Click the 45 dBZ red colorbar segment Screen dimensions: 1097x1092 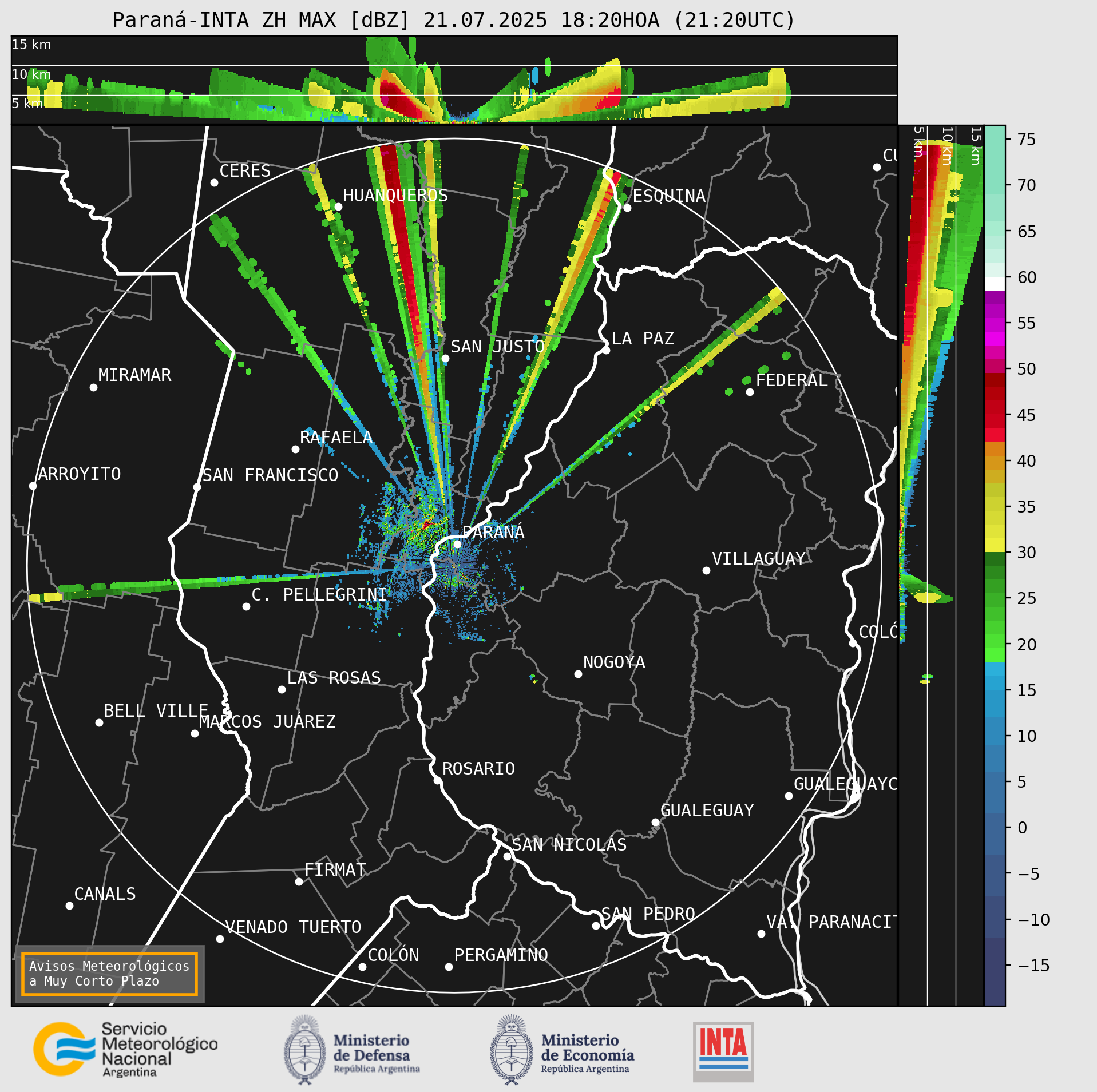995,415
